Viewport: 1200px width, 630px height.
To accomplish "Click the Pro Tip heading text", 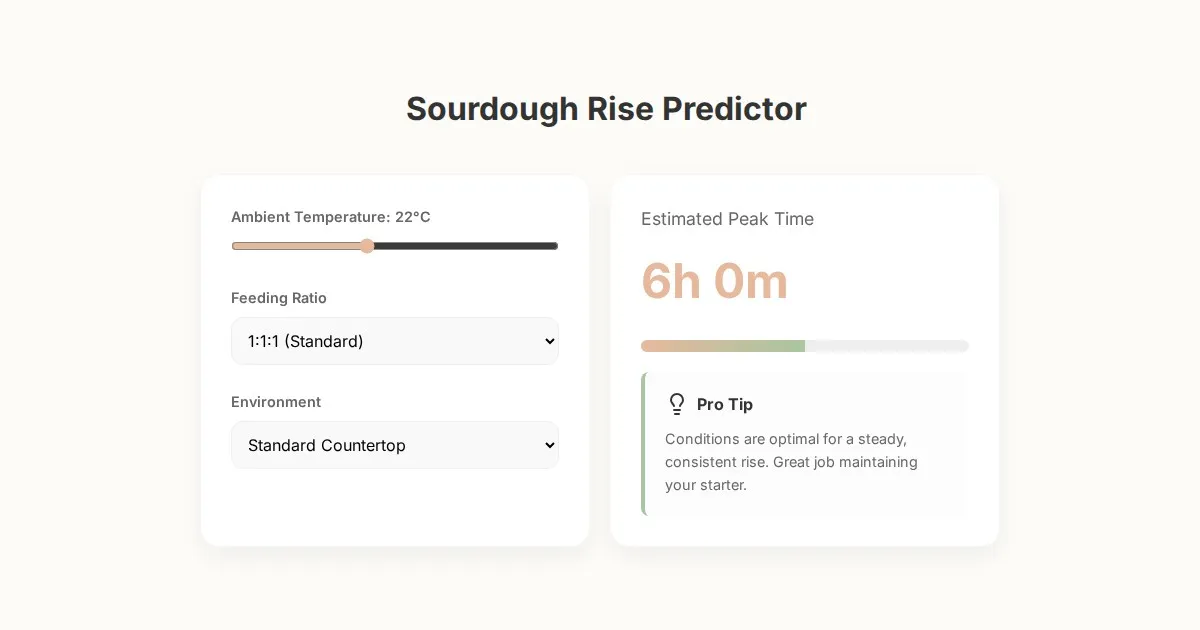I will [725, 404].
